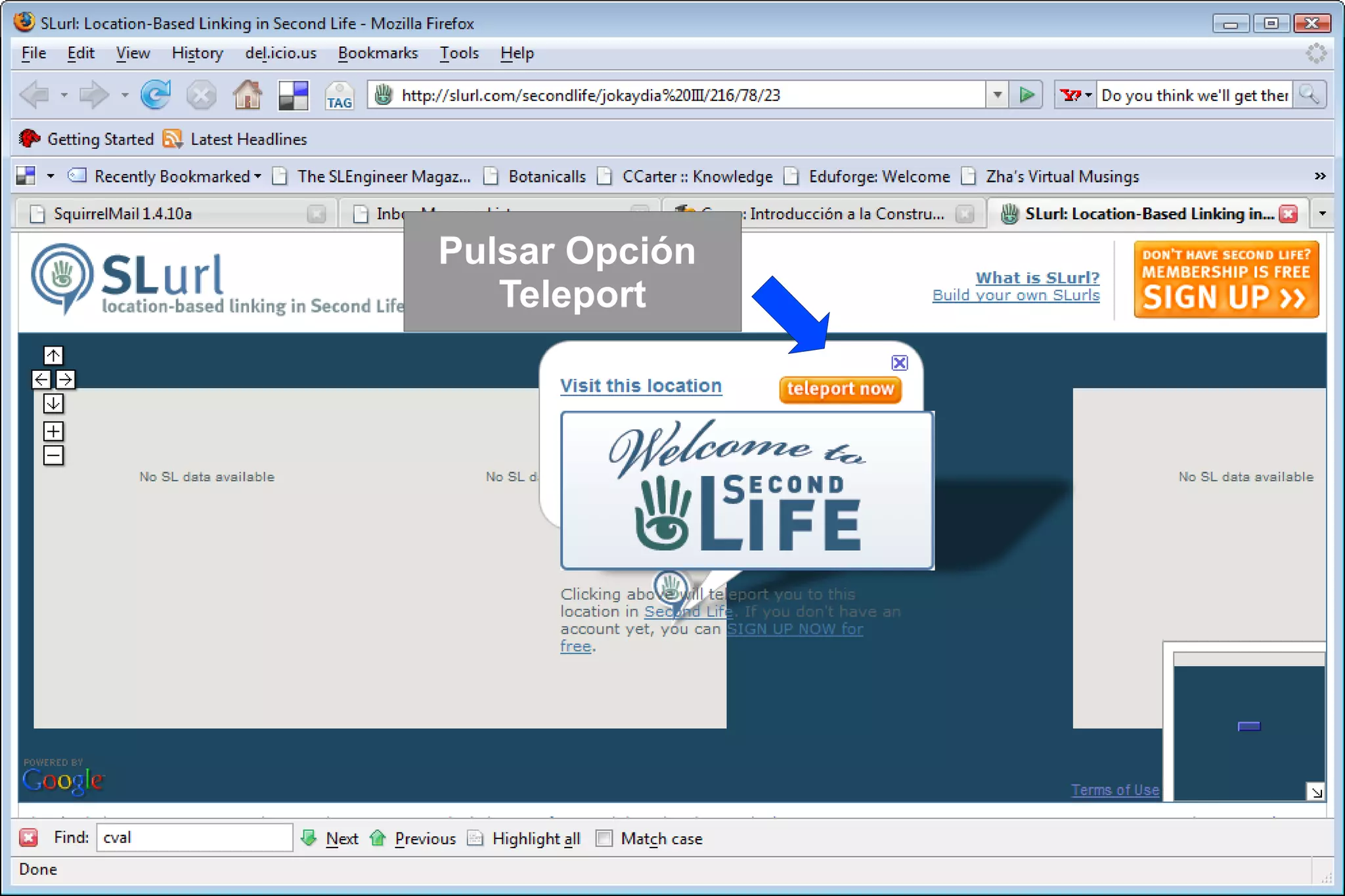Open the URL history dropdown arrow
Screen dimensions: 1345x896
coord(997,96)
